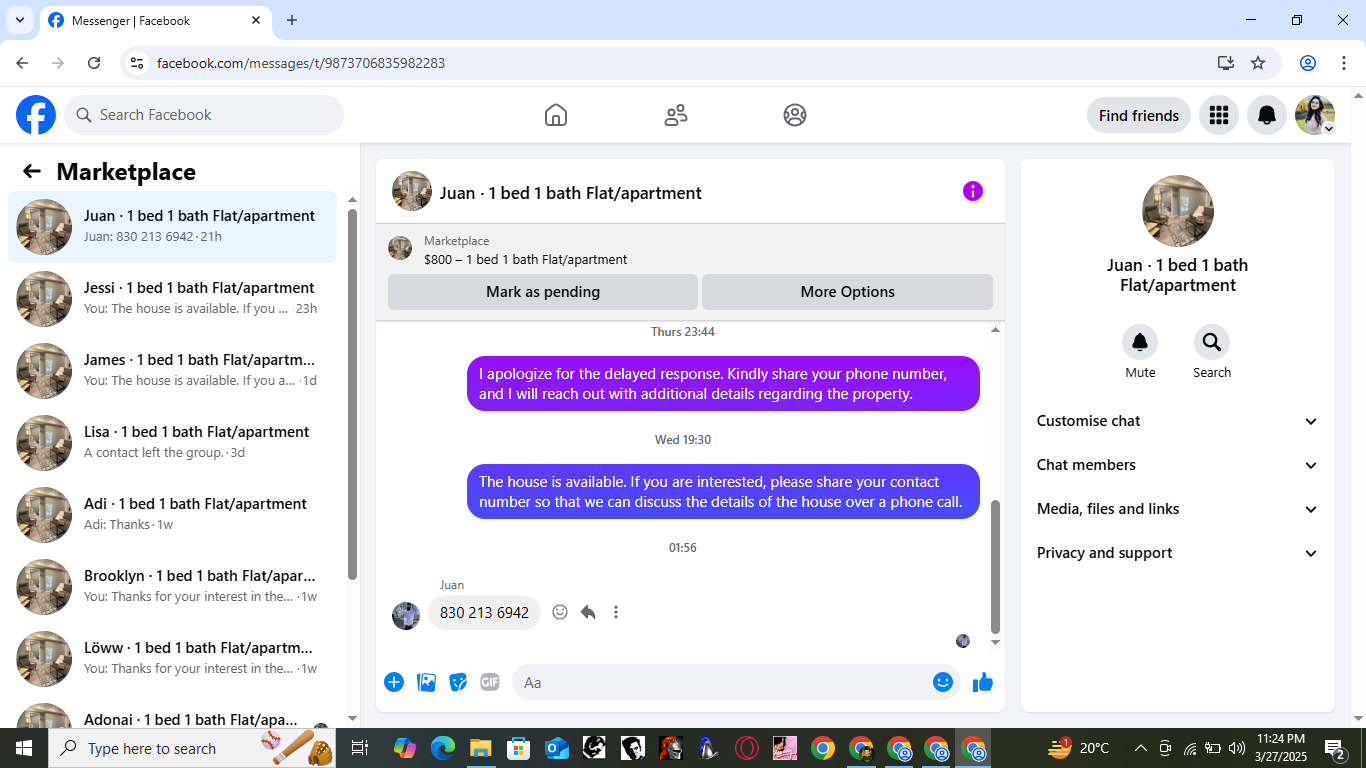Open the purple conversation information icon
The image size is (1366, 768).
click(973, 191)
